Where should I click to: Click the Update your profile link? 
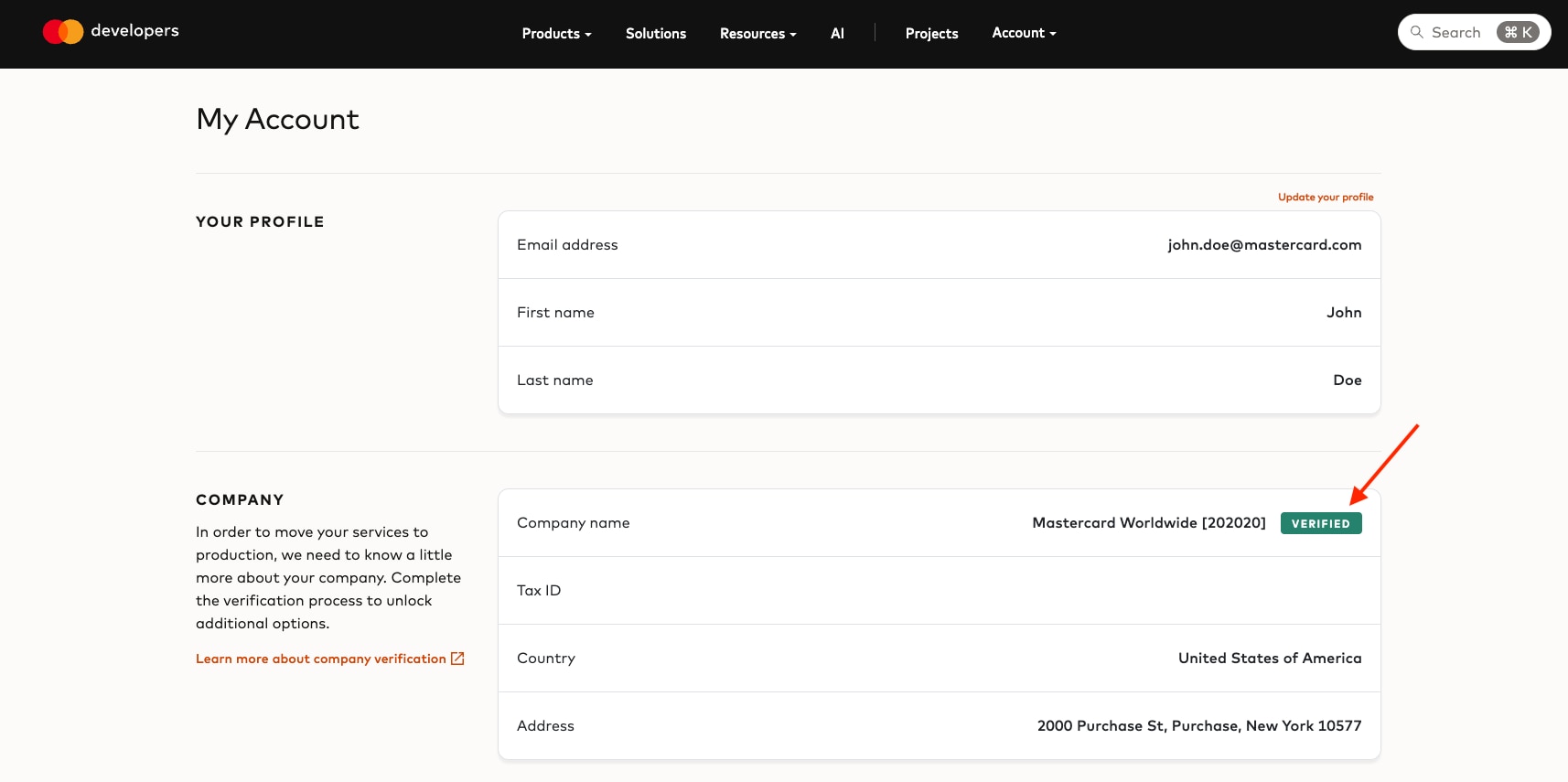pyautogui.click(x=1326, y=197)
